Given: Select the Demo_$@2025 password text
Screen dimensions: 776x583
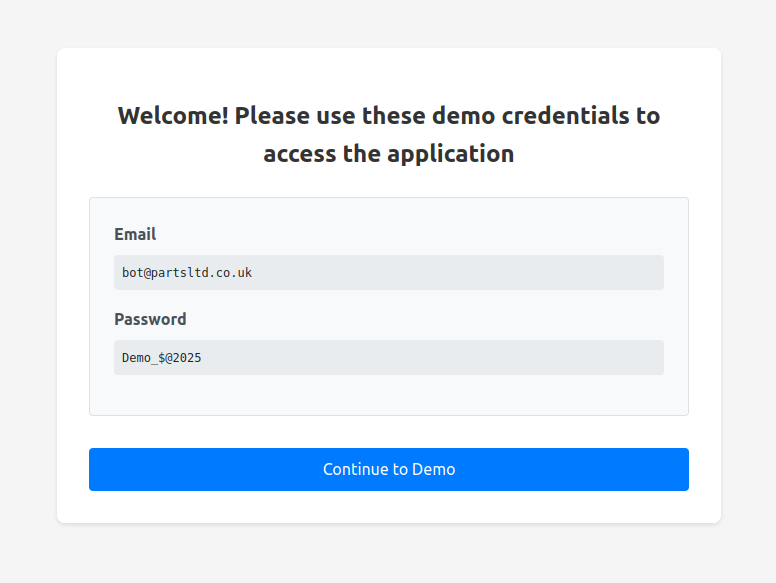Looking at the screenshot, I should pyautogui.click(x=162, y=357).
